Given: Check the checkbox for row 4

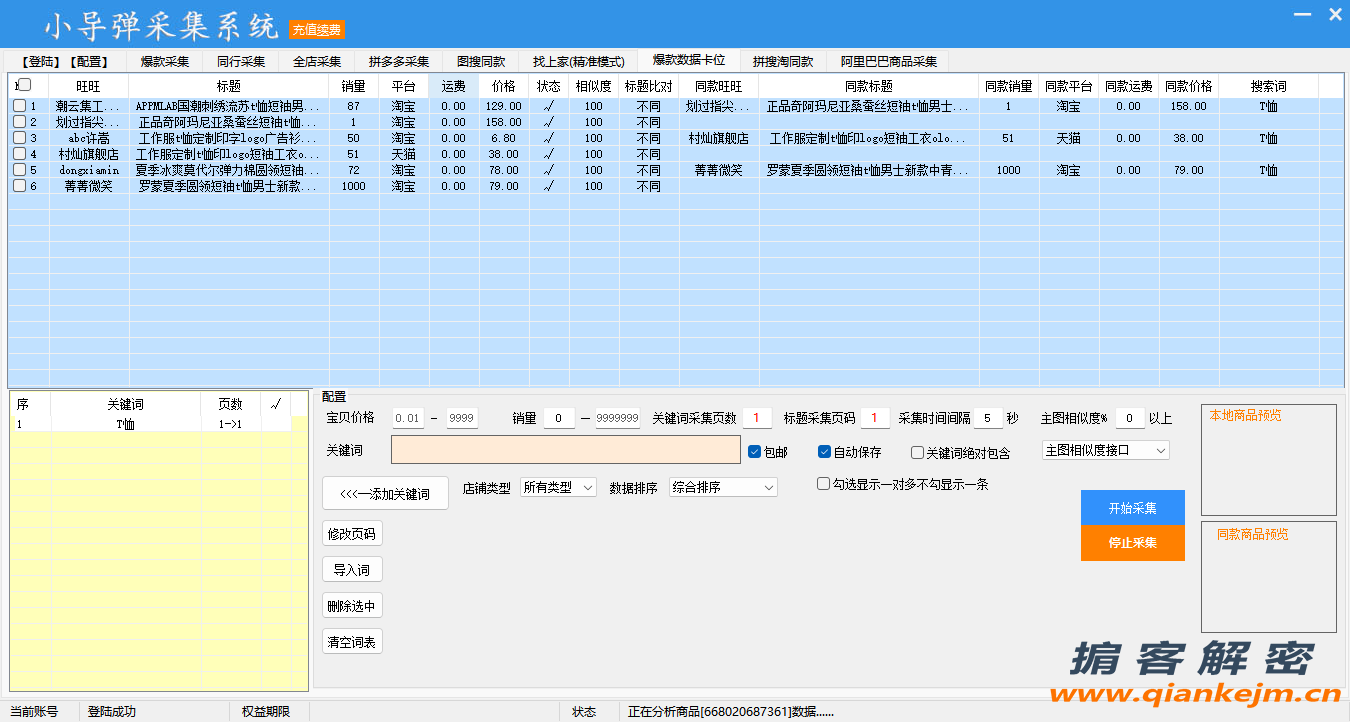Looking at the screenshot, I should click(19, 154).
